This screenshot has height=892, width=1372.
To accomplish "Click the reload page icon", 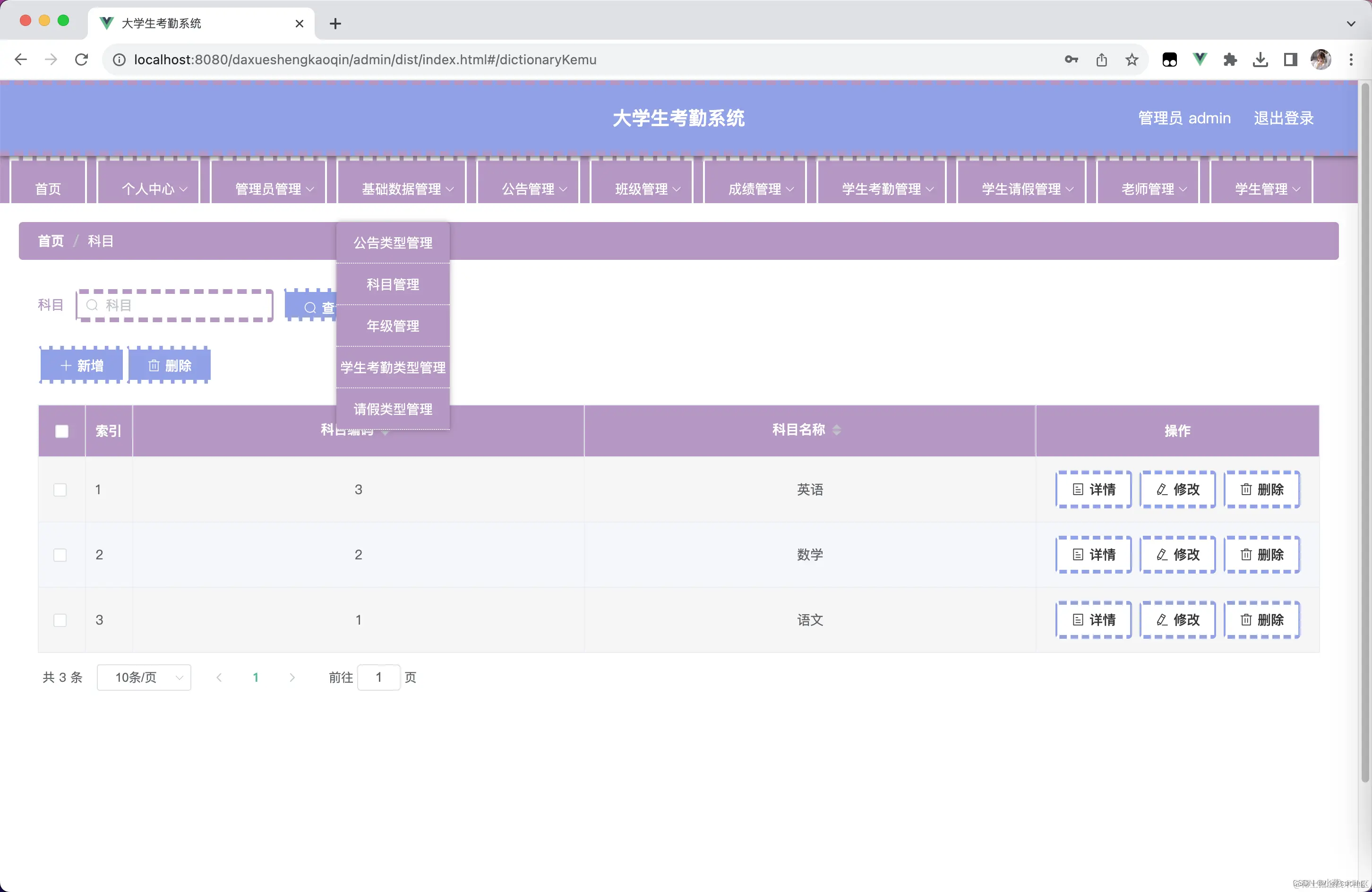I will 81,60.
